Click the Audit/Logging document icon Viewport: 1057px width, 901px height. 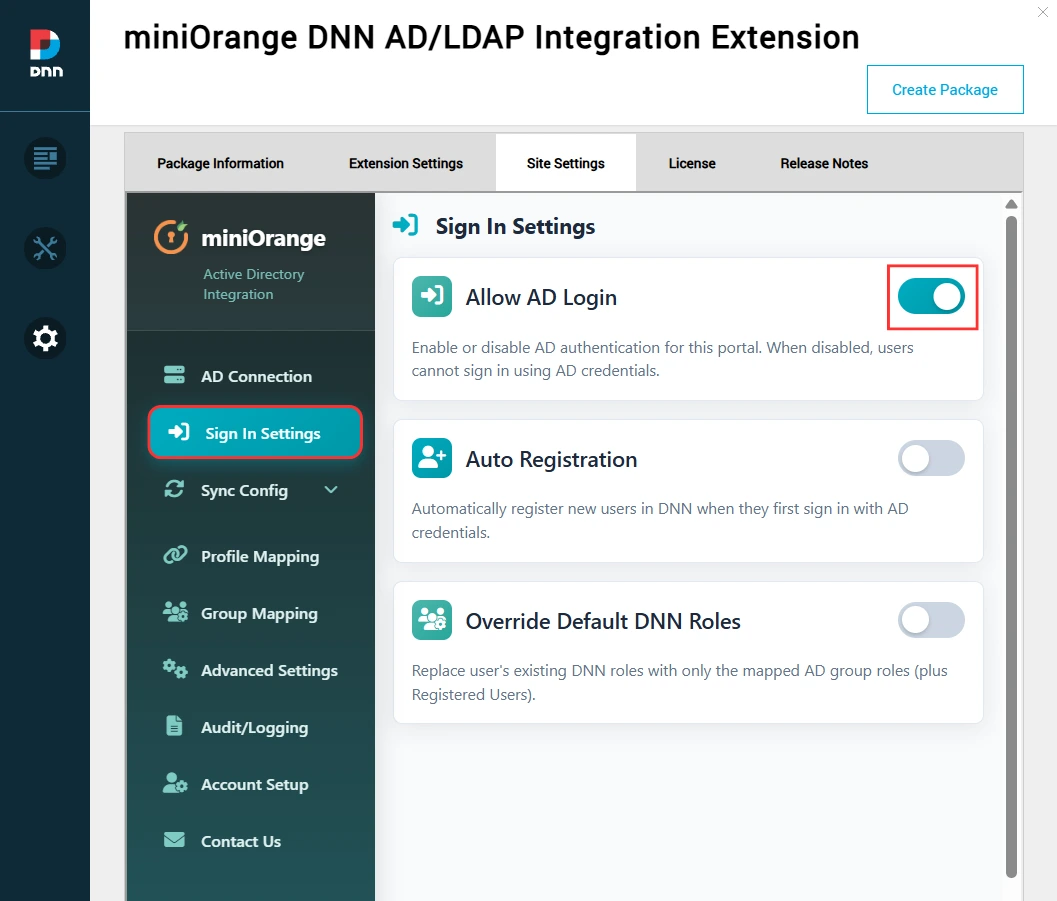tap(175, 726)
